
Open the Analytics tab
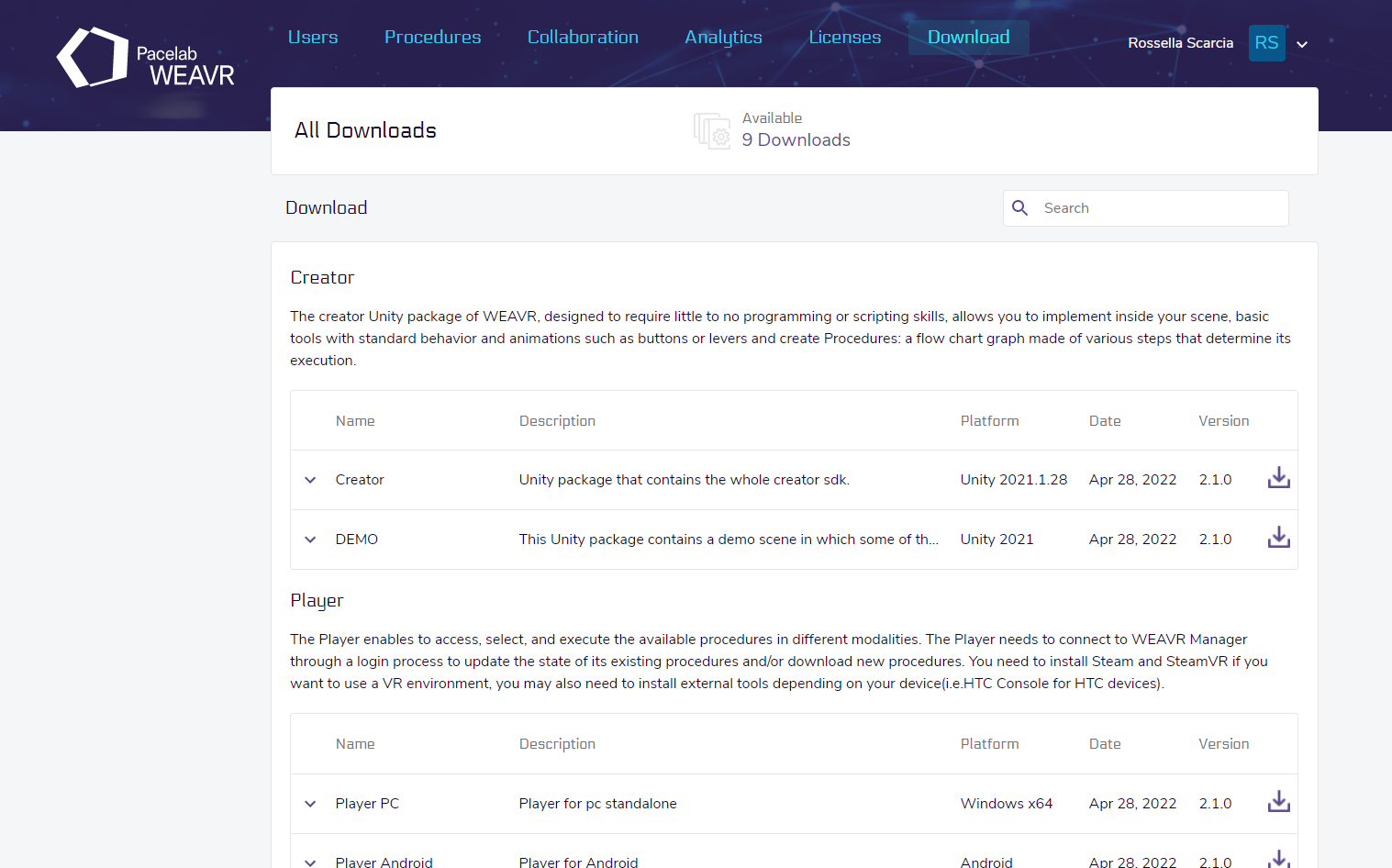[723, 37]
